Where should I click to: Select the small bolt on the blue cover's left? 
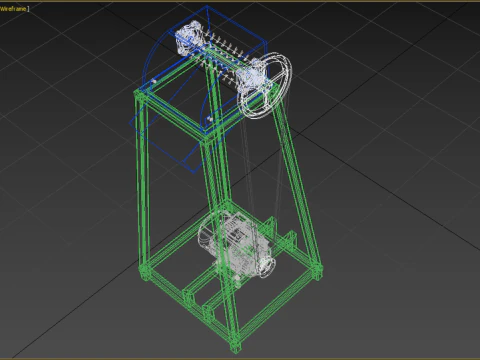[x=154, y=81]
